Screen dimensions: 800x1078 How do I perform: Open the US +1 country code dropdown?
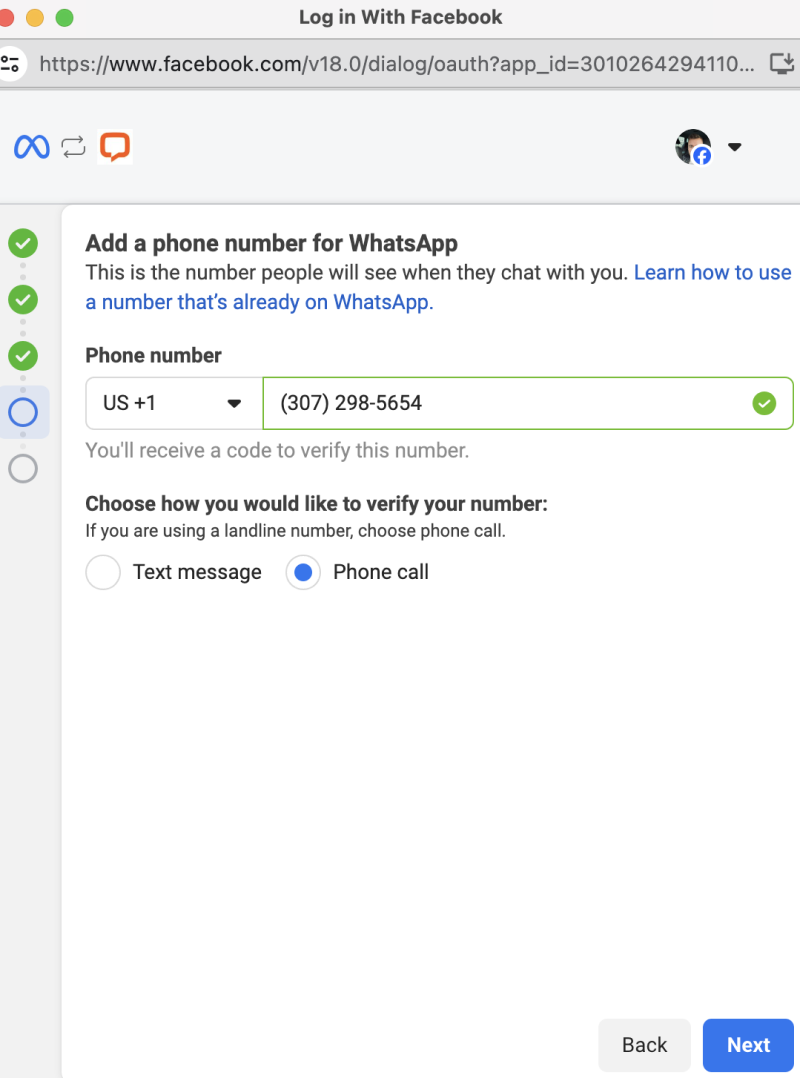[174, 403]
